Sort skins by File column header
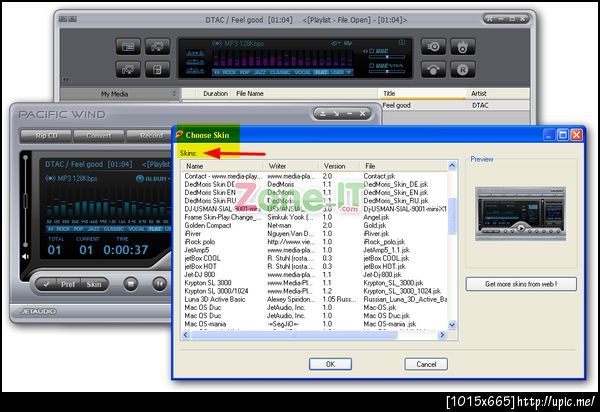The width and height of the screenshot is (600, 412). tap(403, 166)
